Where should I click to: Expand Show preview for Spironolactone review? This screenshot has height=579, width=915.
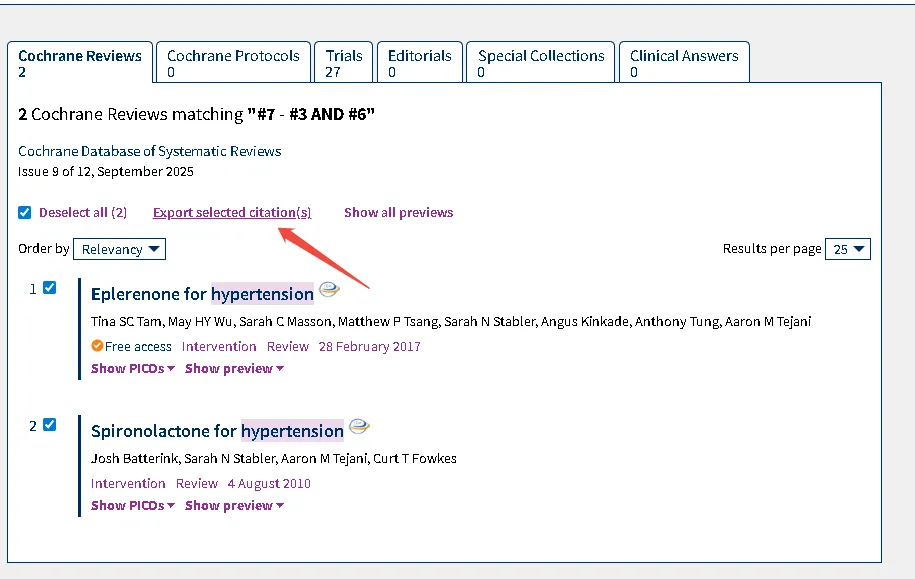235,506
